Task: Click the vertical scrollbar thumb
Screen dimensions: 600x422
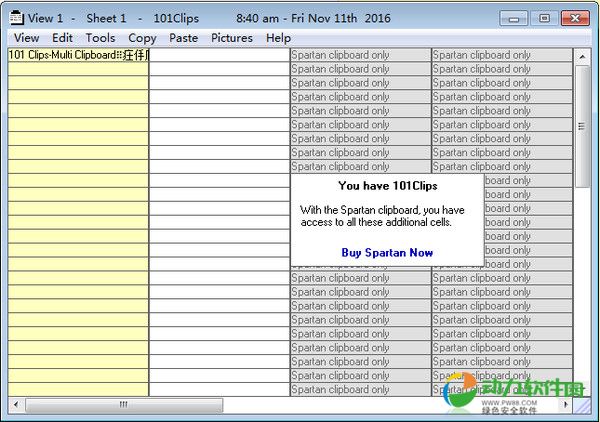Action: point(582,125)
